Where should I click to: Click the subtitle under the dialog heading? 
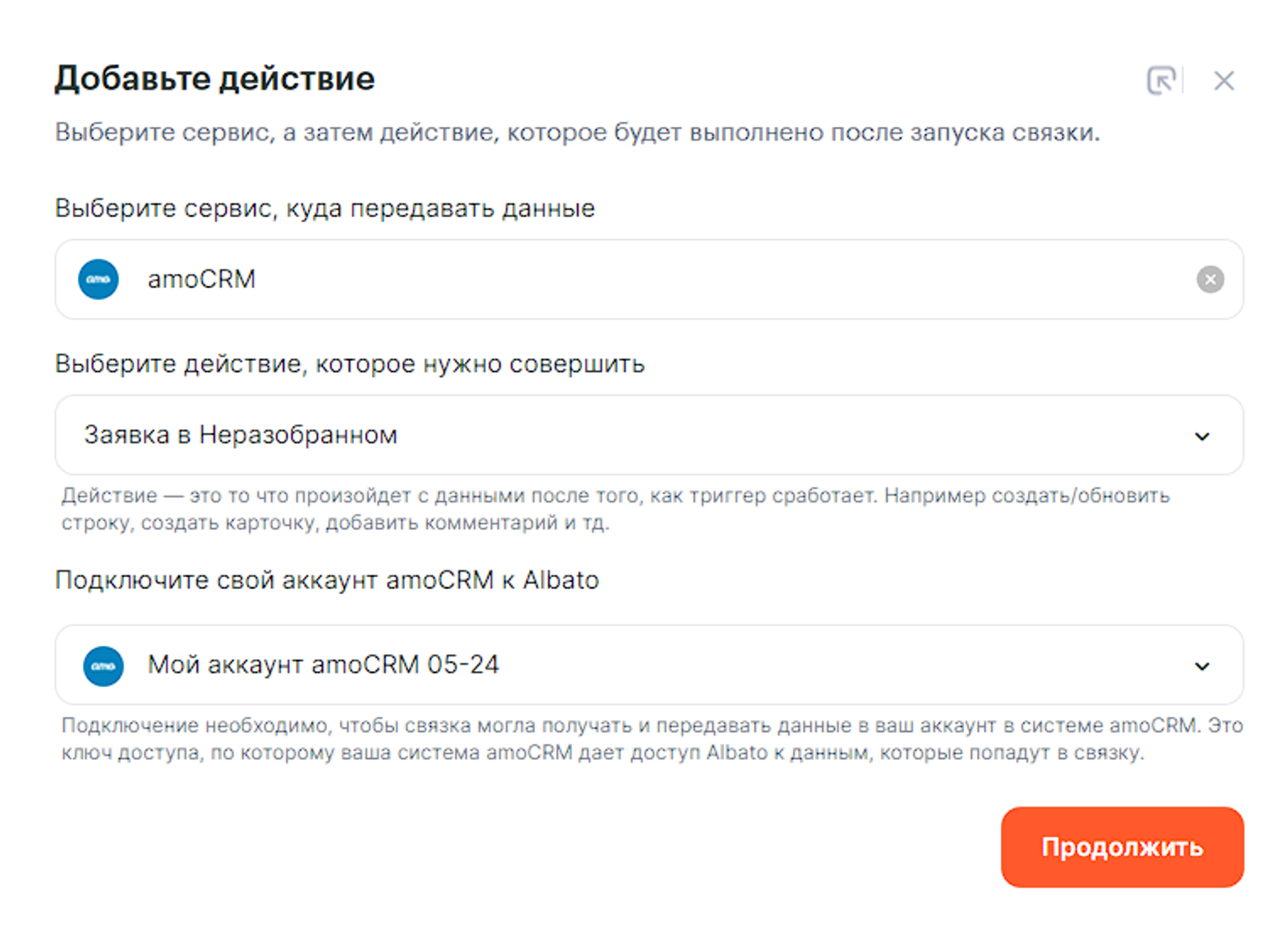tap(576, 133)
